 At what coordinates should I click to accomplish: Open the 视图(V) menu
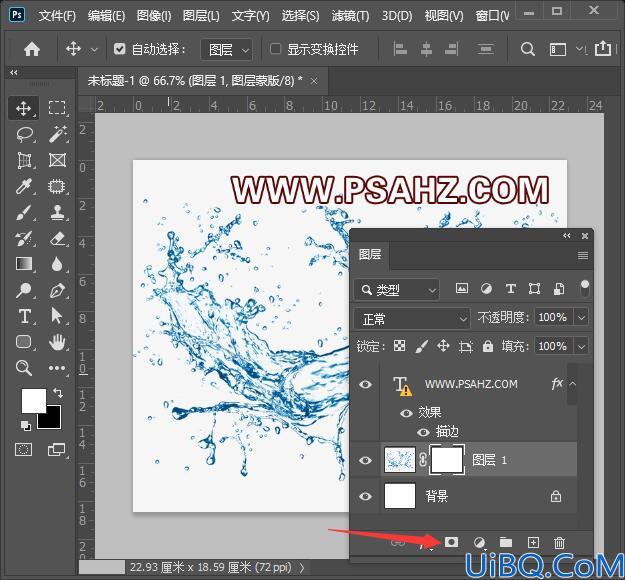click(x=444, y=16)
